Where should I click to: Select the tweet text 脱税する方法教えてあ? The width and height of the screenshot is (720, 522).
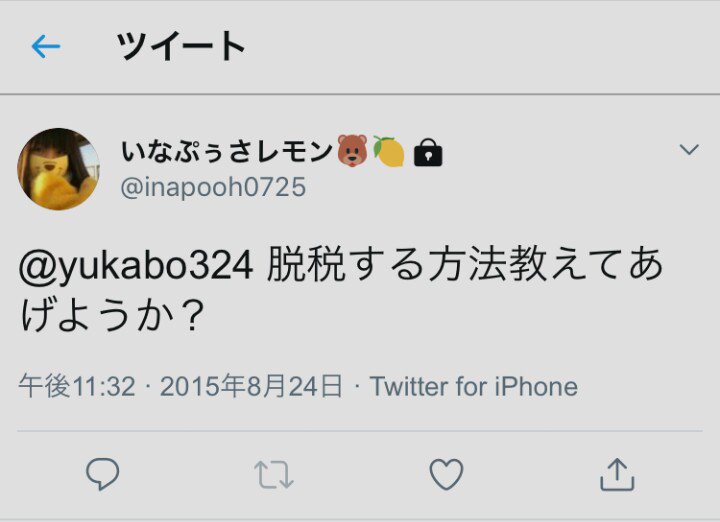[x=465, y=264]
